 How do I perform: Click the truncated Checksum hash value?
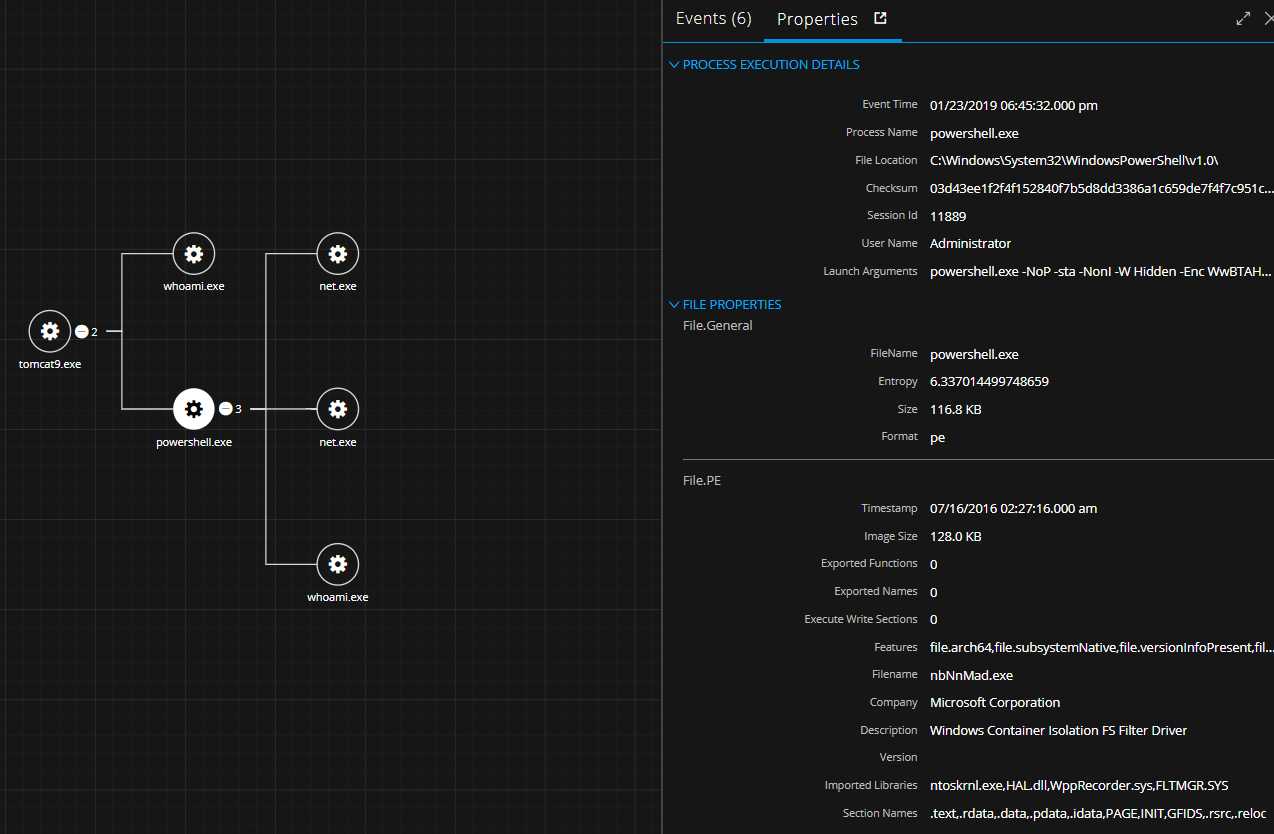coord(1101,188)
